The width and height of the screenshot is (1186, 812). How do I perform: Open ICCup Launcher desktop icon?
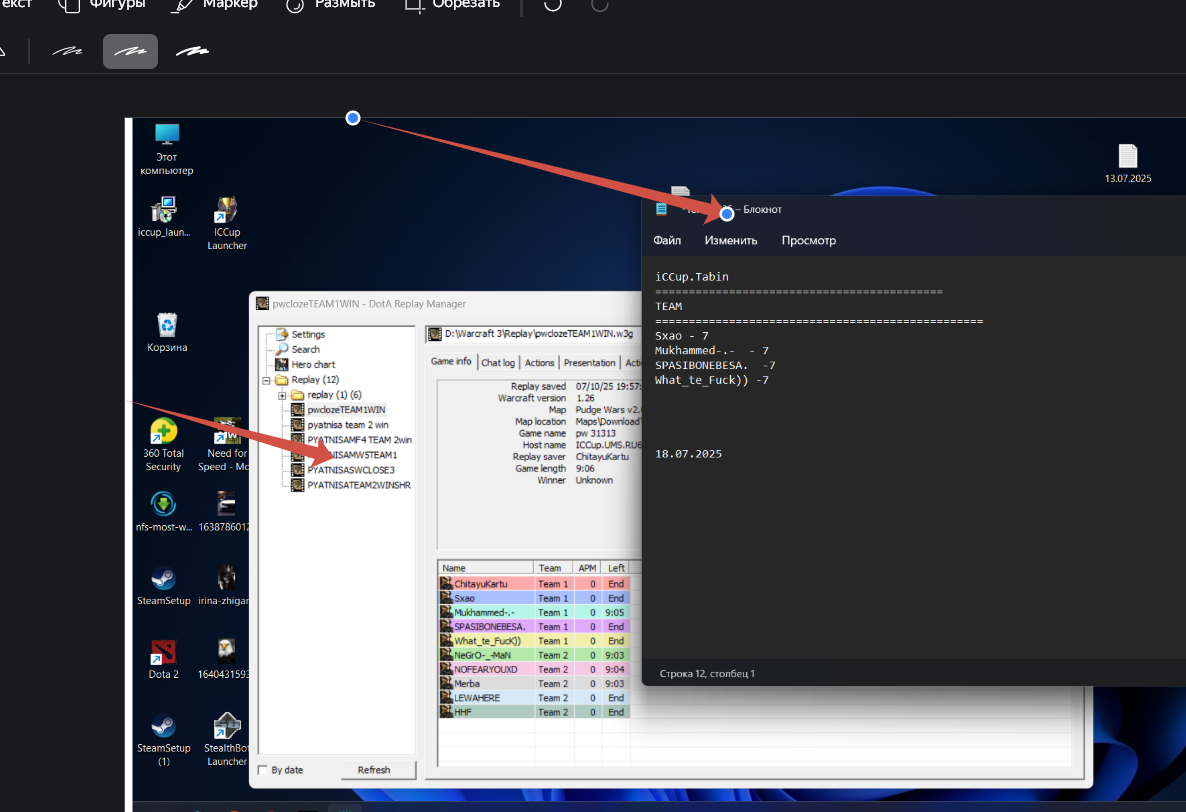point(226,224)
